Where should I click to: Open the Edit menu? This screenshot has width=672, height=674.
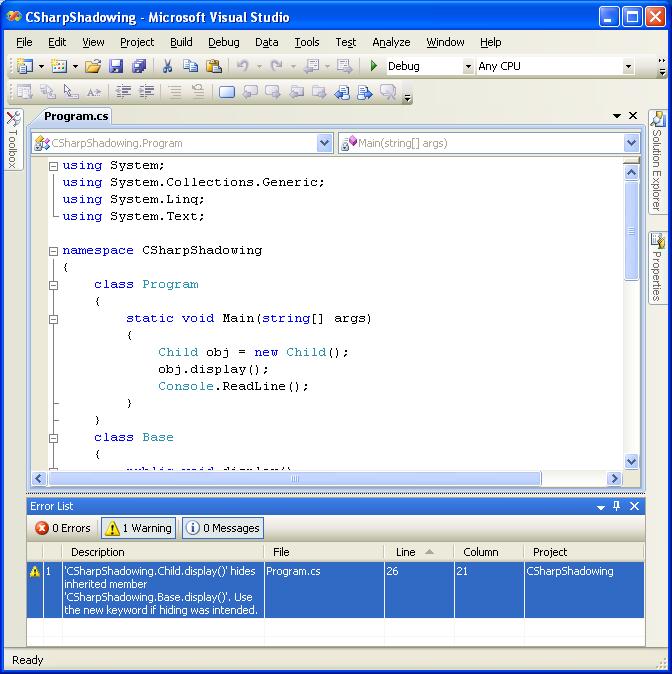point(57,42)
